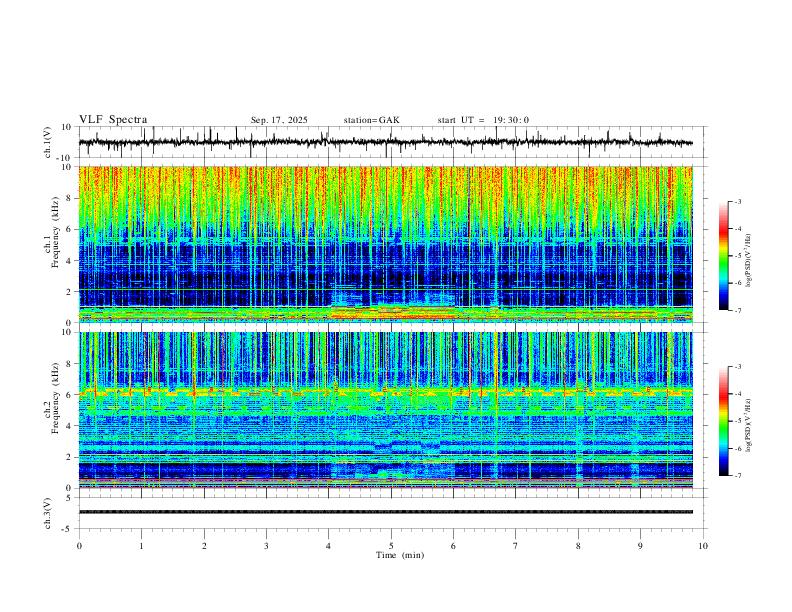Click the 'start UT = 19:30:0' text
Image resolution: width=792 pixels, height=612 pixels.
(483, 120)
